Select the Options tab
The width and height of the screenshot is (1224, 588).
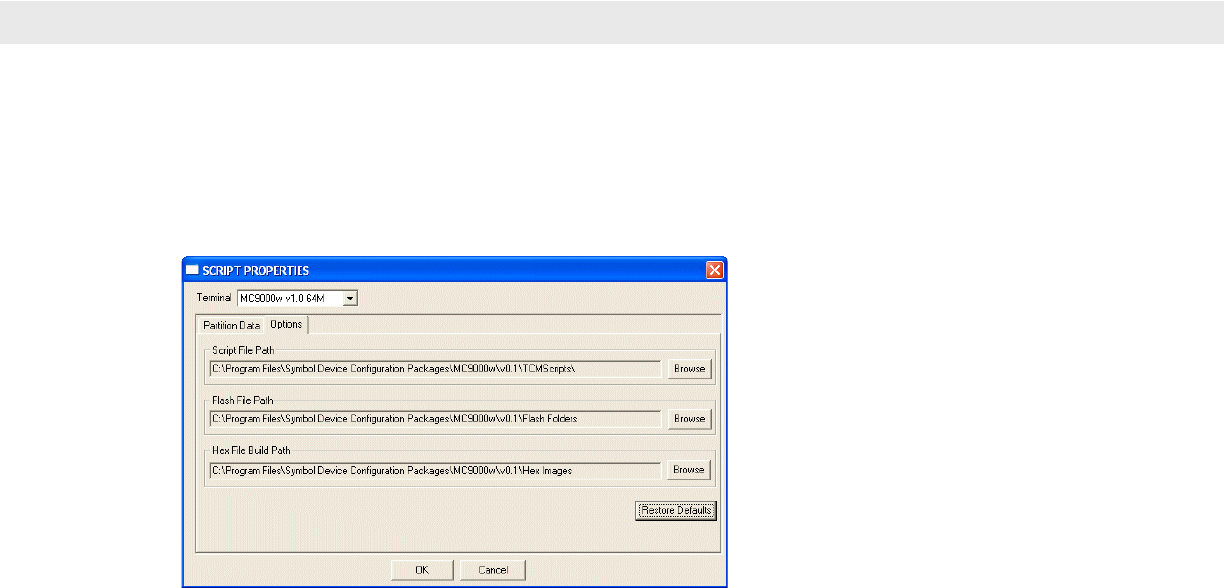pos(286,324)
